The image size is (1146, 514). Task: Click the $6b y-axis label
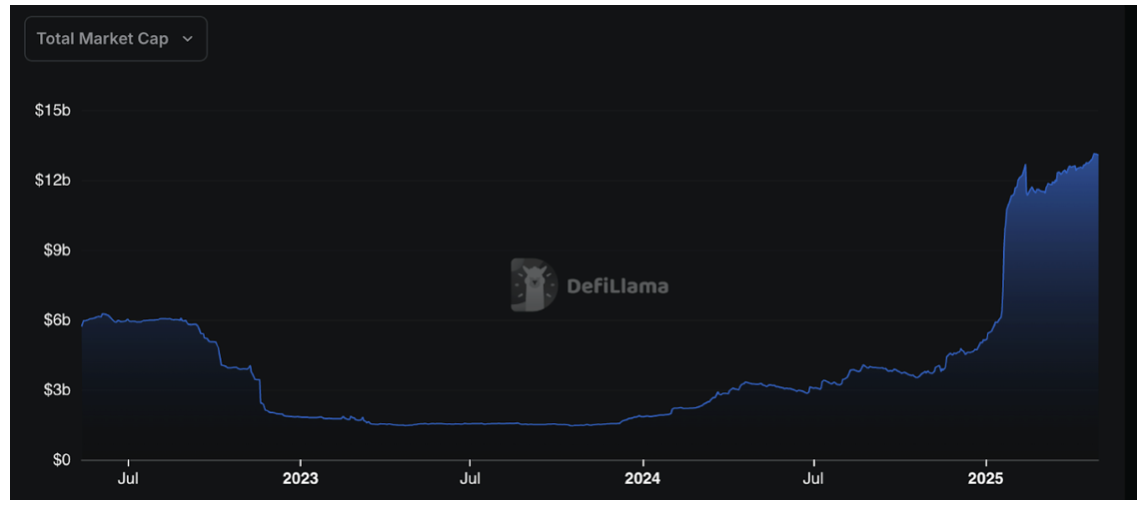point(56,320)
